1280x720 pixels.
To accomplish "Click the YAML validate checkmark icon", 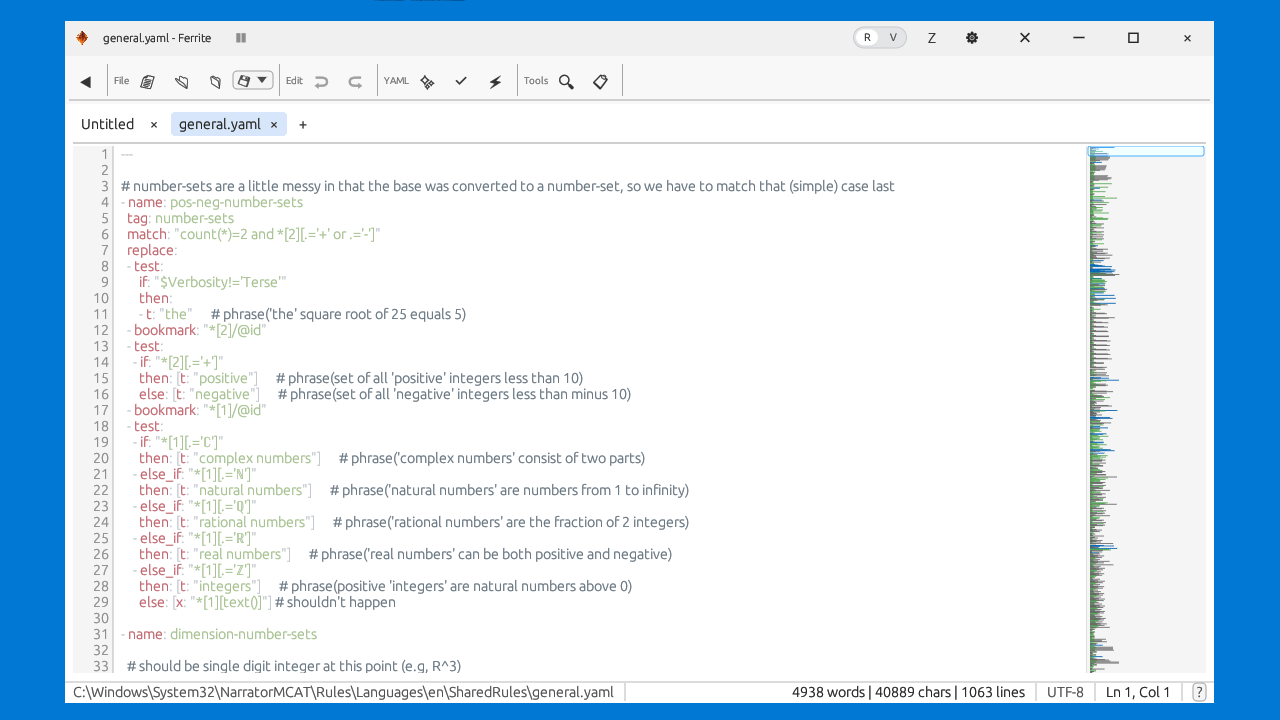I will click(461, 81).
